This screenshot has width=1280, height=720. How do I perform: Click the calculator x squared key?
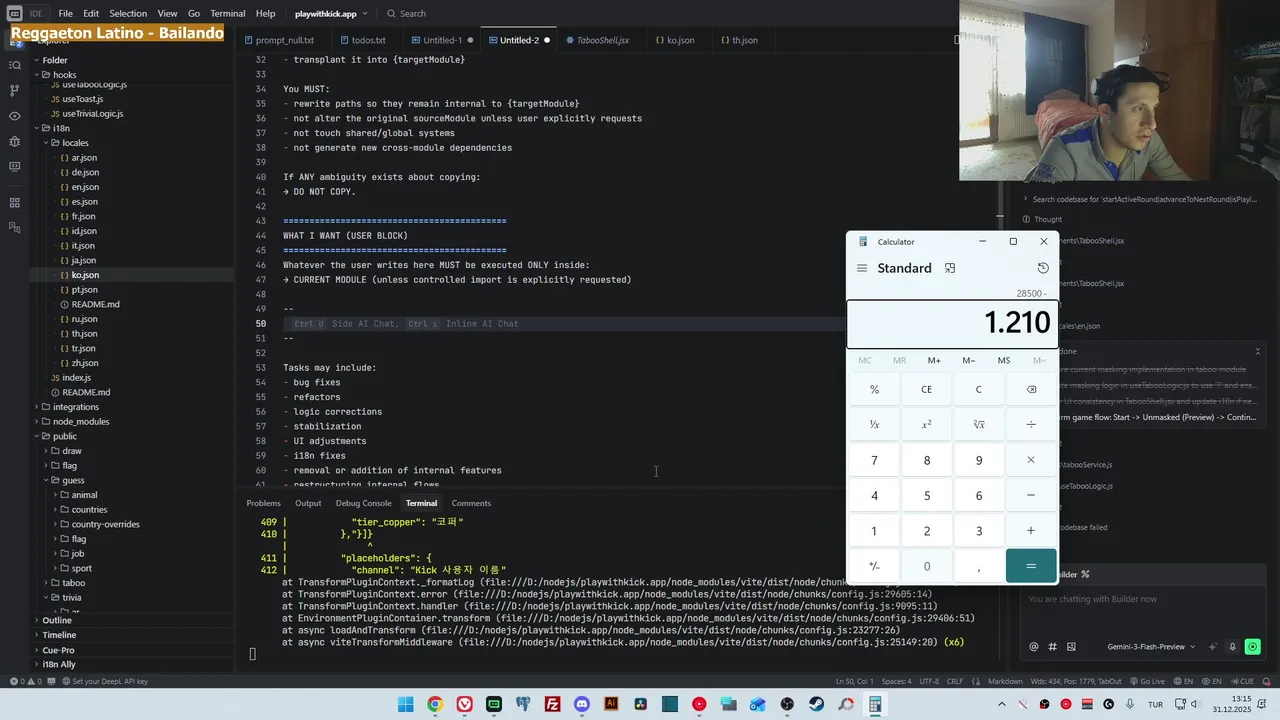click(926, 425)
